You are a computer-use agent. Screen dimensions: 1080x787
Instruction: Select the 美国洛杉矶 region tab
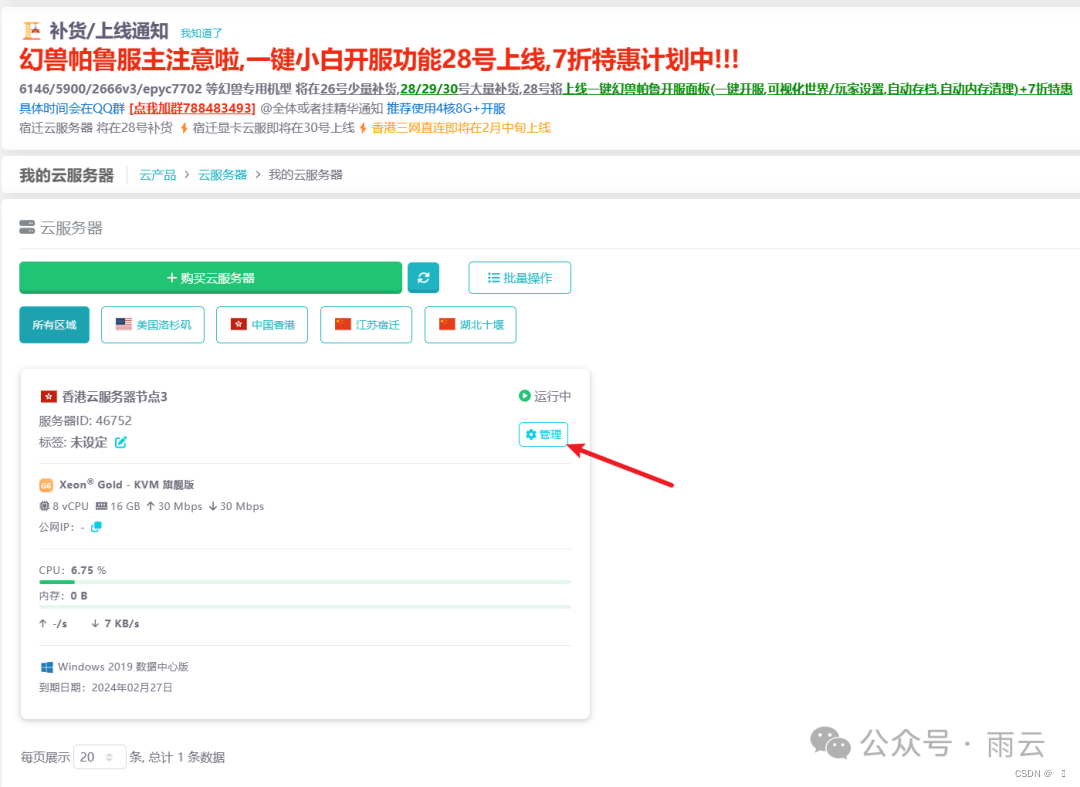152,324
